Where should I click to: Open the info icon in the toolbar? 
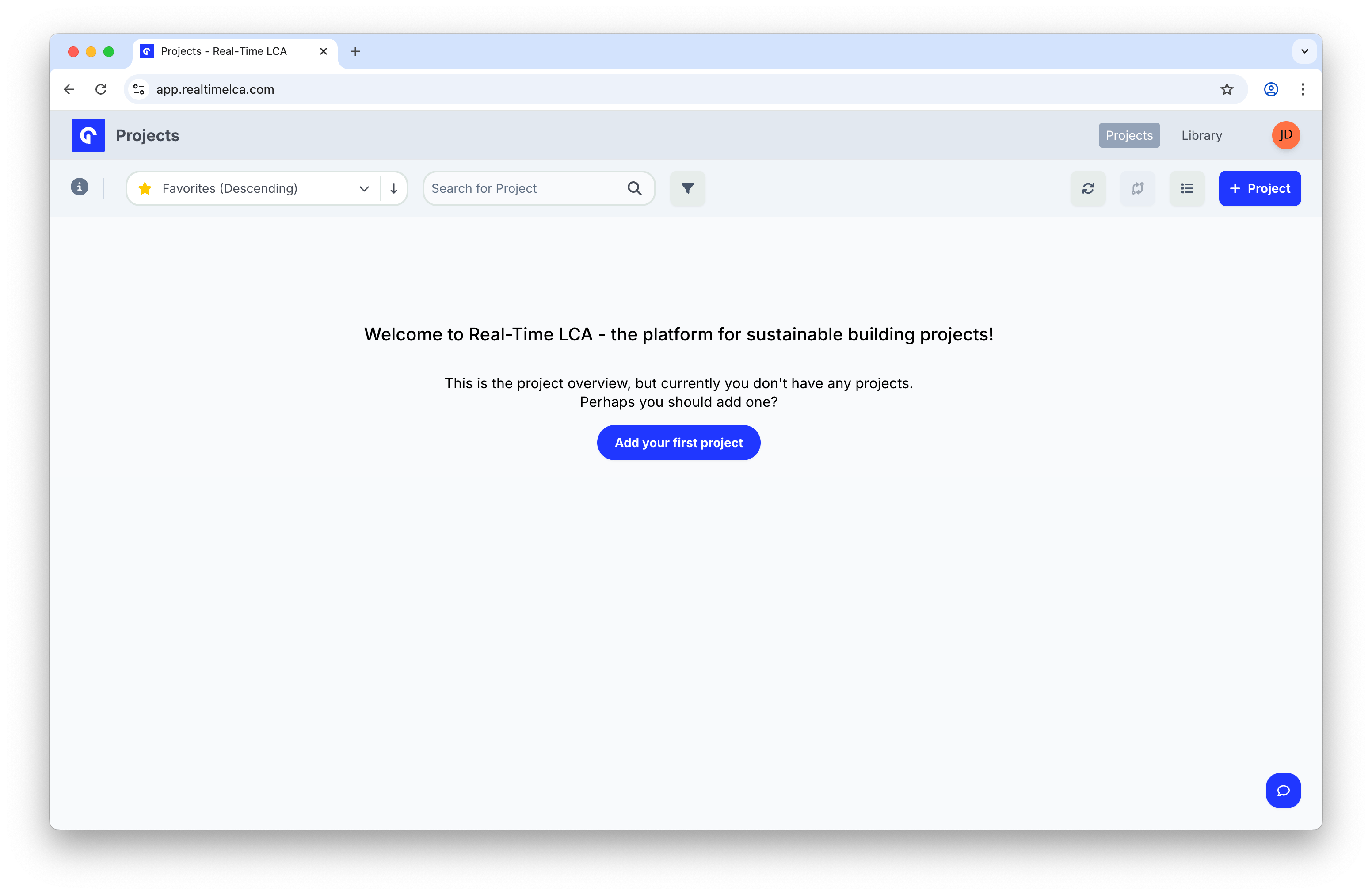pos(80,187)
